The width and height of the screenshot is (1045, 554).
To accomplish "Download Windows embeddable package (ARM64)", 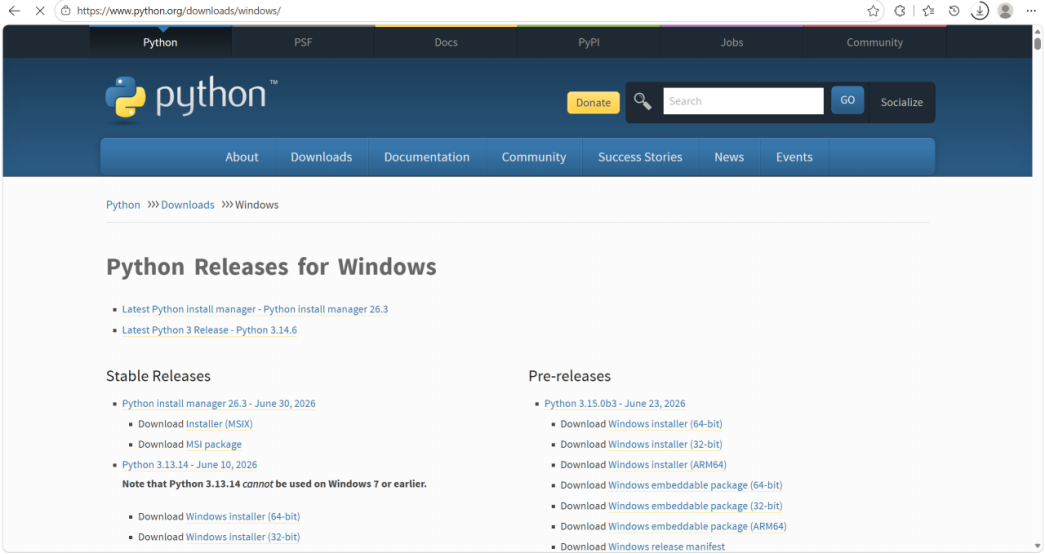I will [697, 527].
